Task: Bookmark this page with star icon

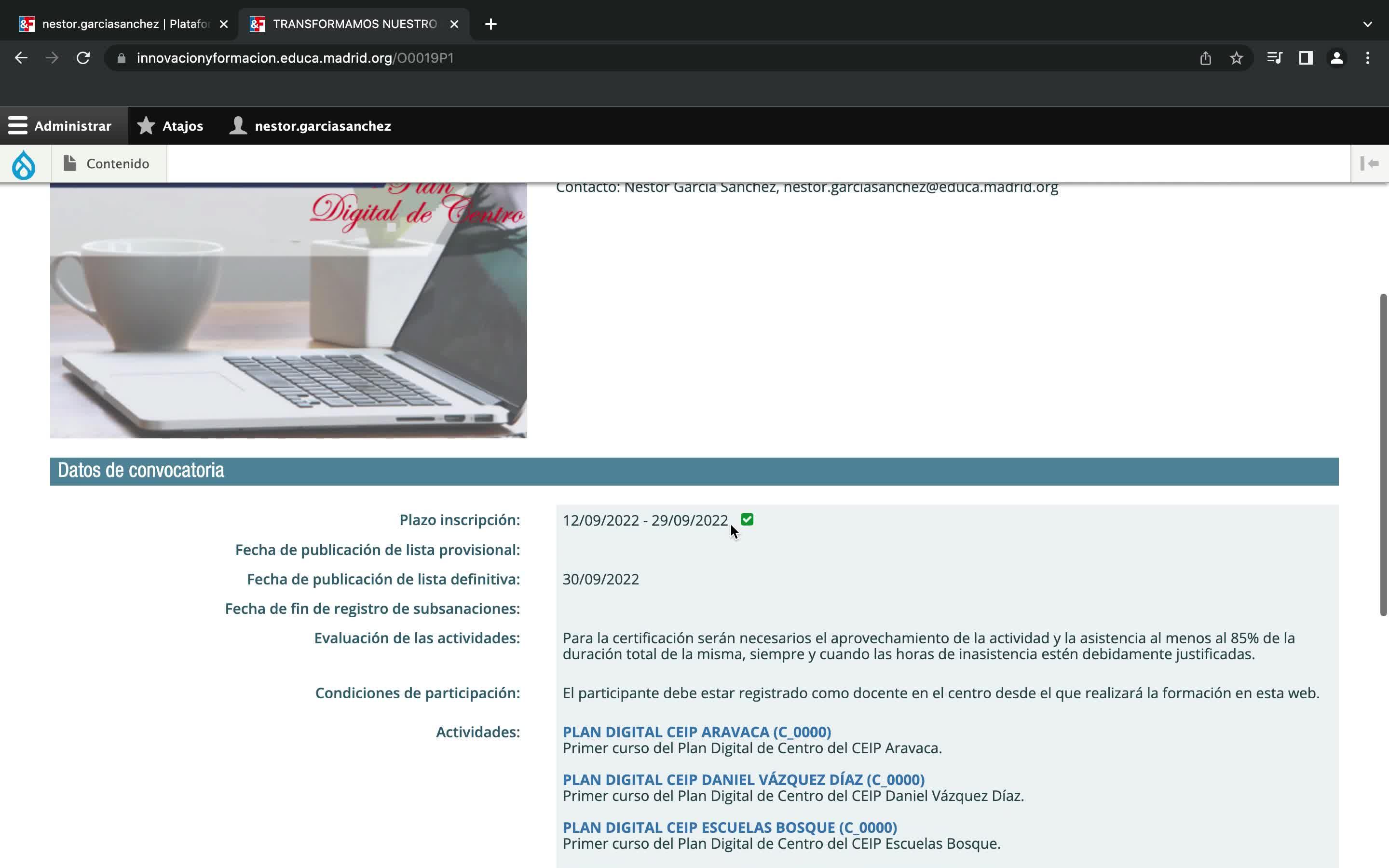Action: click(1236, 58)
